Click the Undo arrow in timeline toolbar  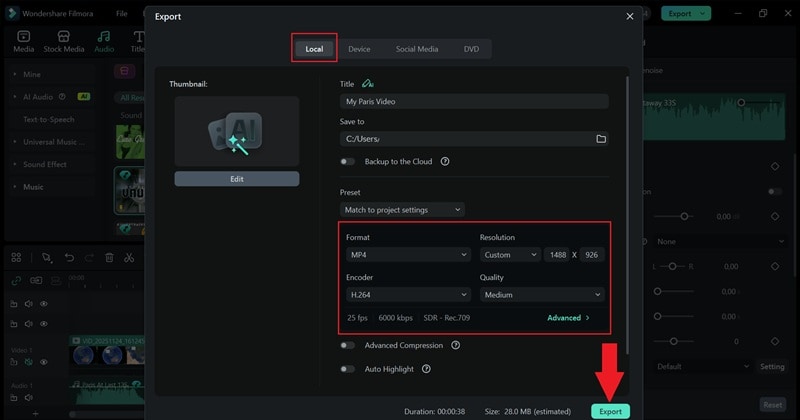[69, 258]
